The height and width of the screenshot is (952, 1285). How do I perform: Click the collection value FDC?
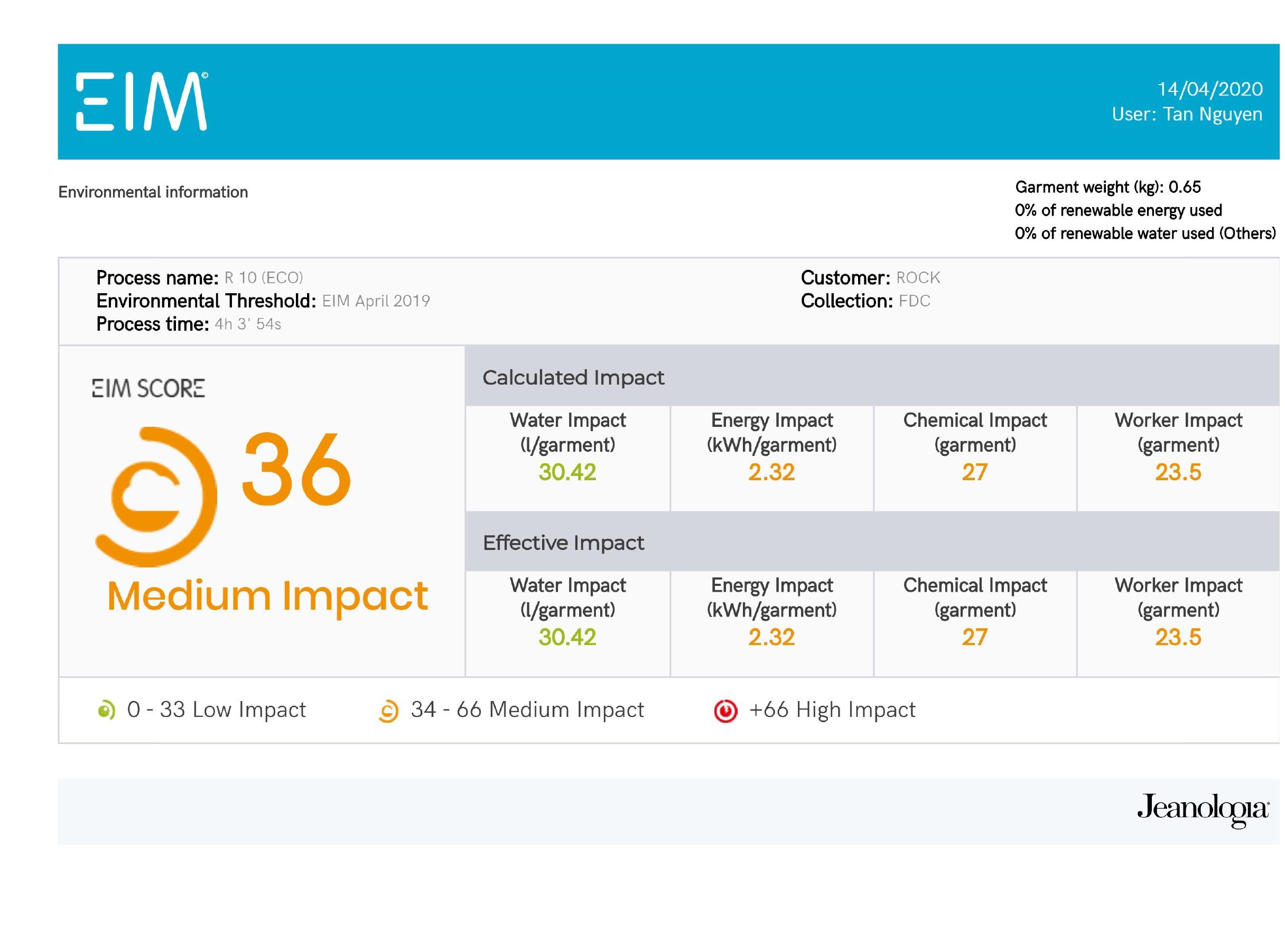click(915, 301)
